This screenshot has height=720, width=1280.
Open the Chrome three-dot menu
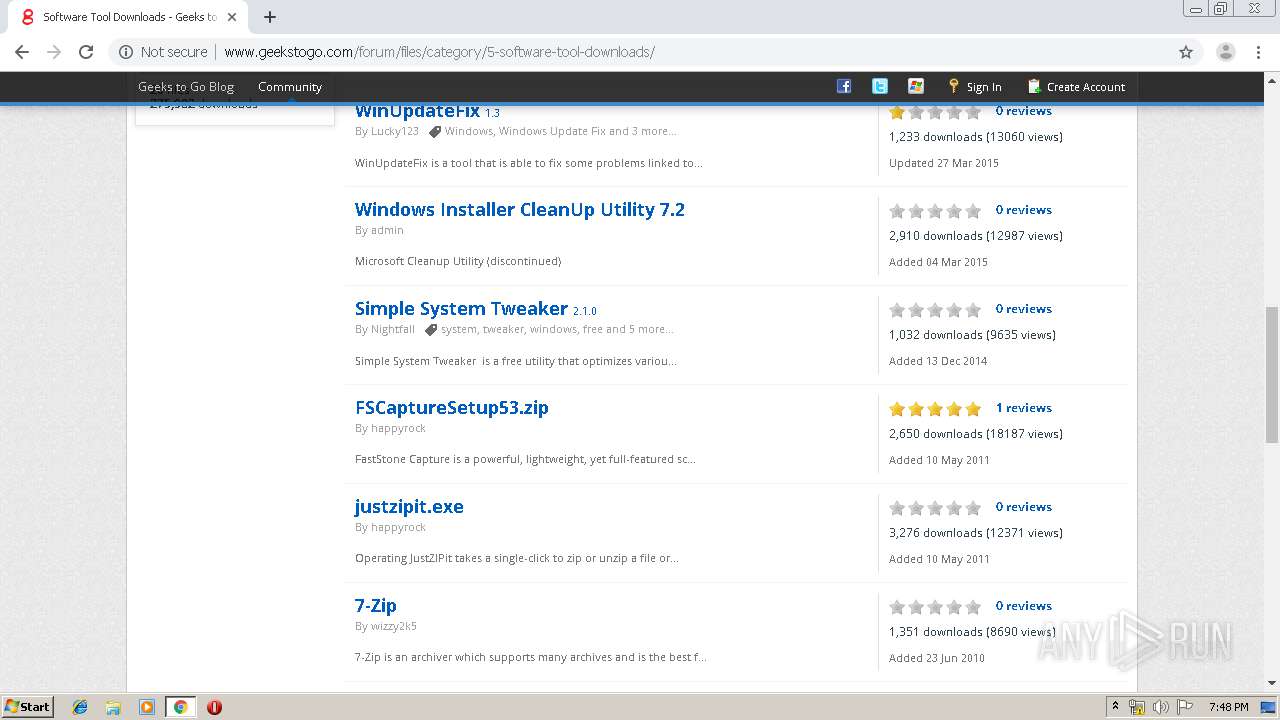point(1259,52)
